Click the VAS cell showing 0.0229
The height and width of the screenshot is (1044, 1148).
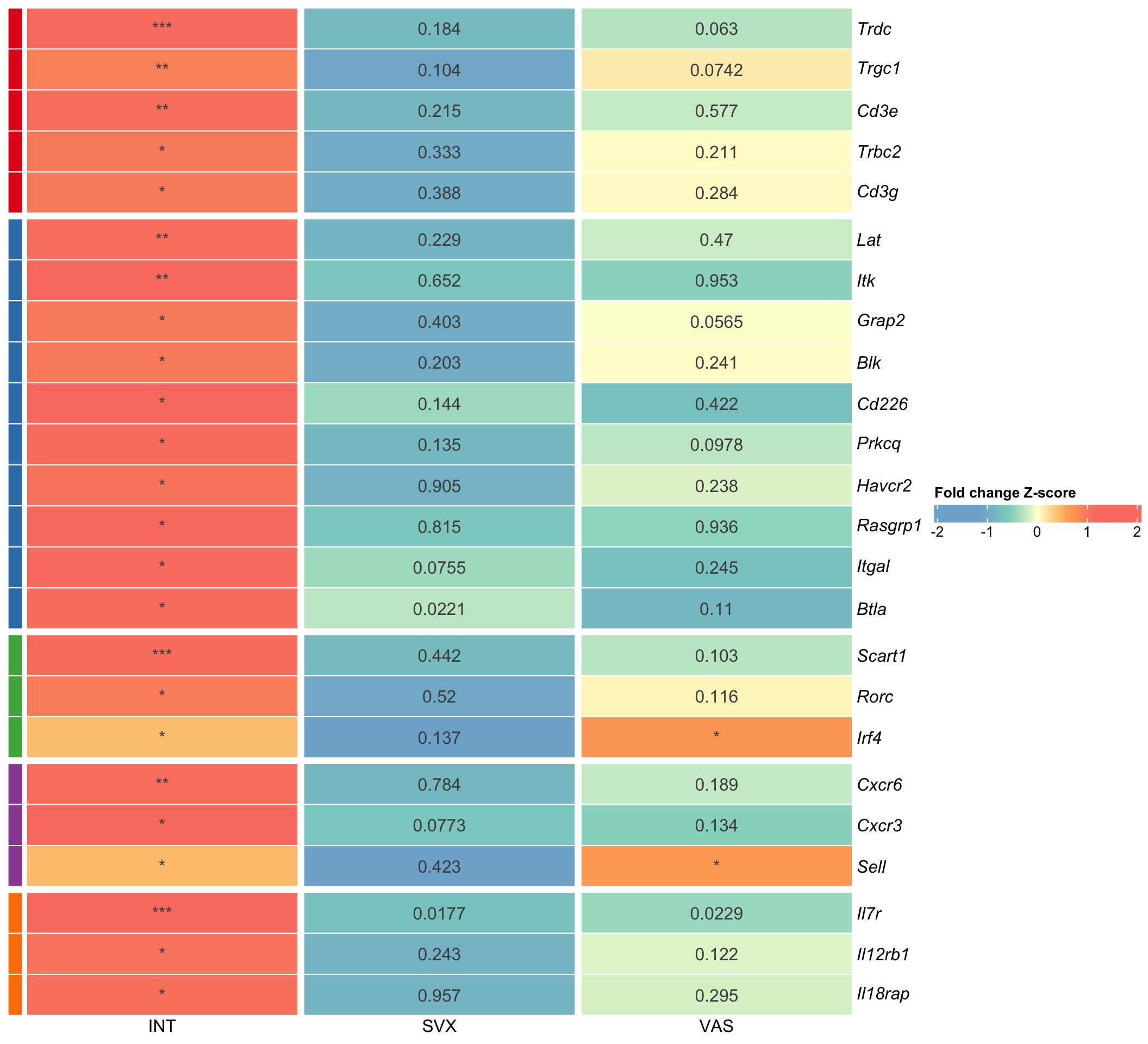click(716, 913)
